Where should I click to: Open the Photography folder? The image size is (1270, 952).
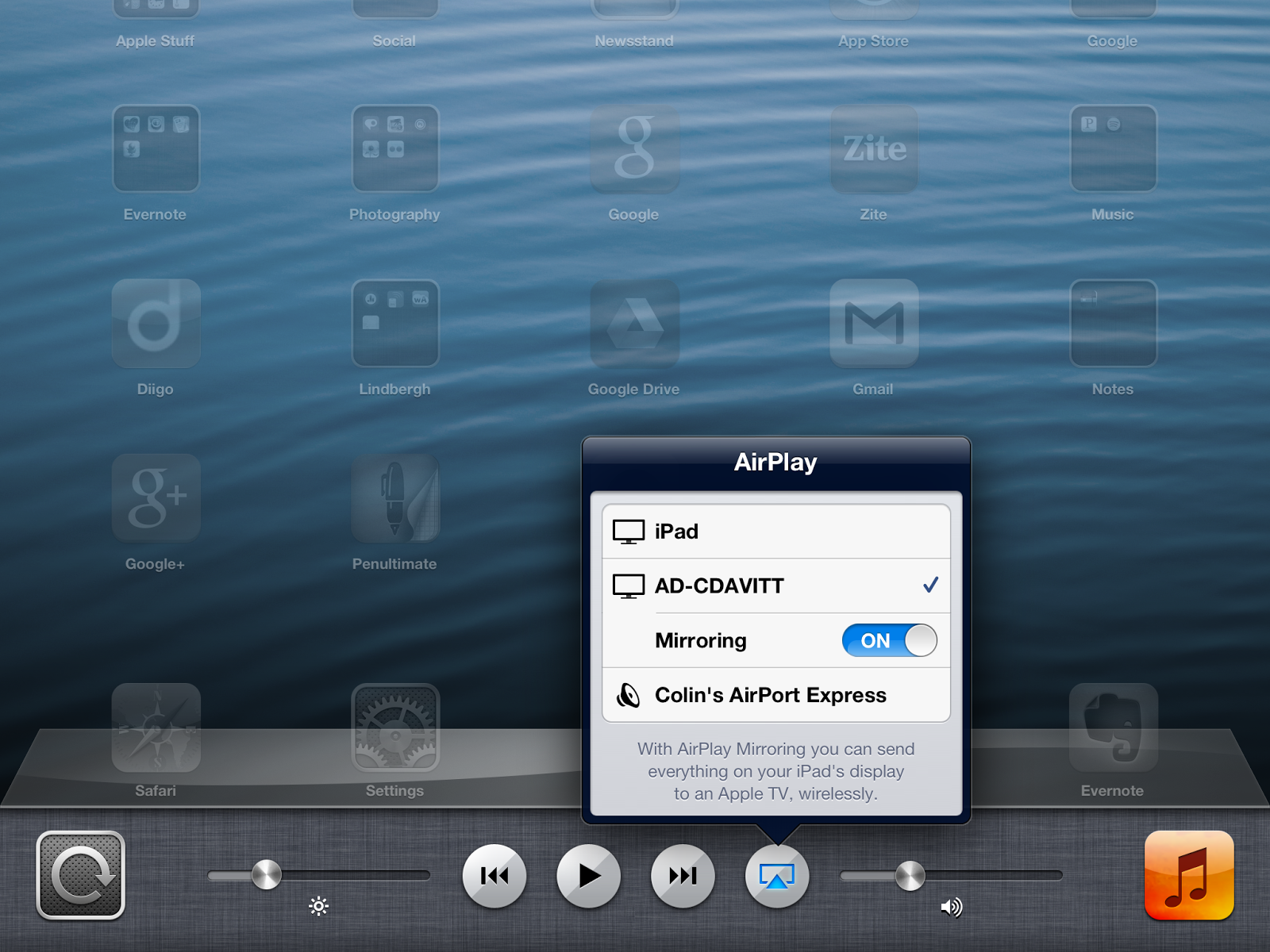pos(395,148)
